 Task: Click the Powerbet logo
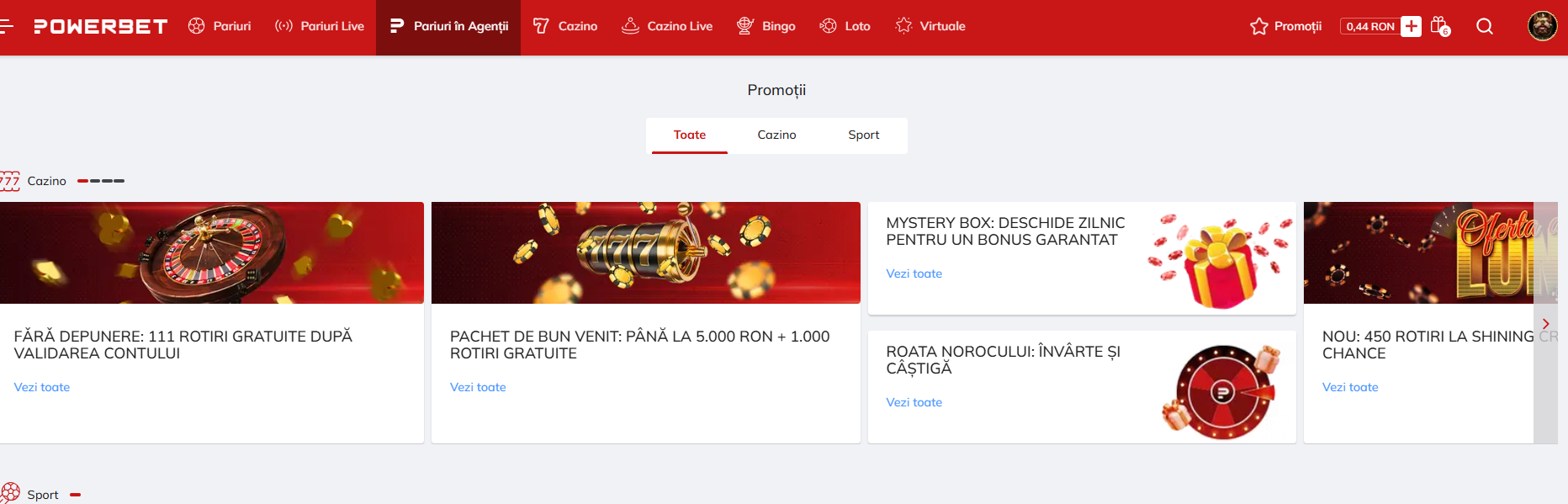click(x=100, y=26)
